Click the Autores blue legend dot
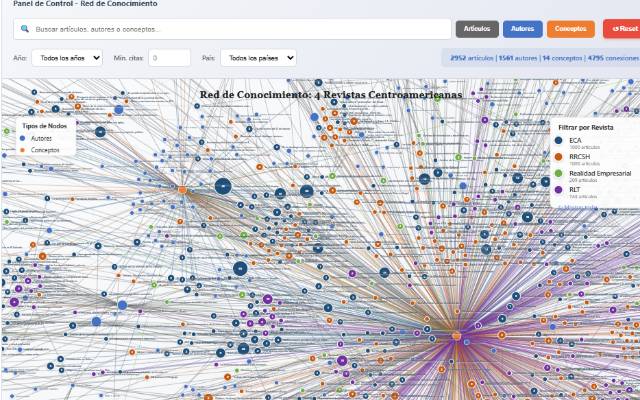 pyautogui.click(x=23, y=138)
